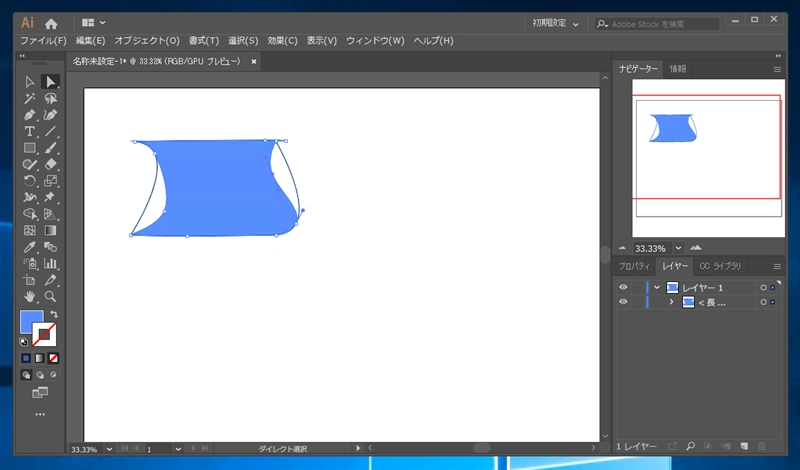
Task: Click the Home icon button
Action: pyautogui.click(x=51, y=23)
